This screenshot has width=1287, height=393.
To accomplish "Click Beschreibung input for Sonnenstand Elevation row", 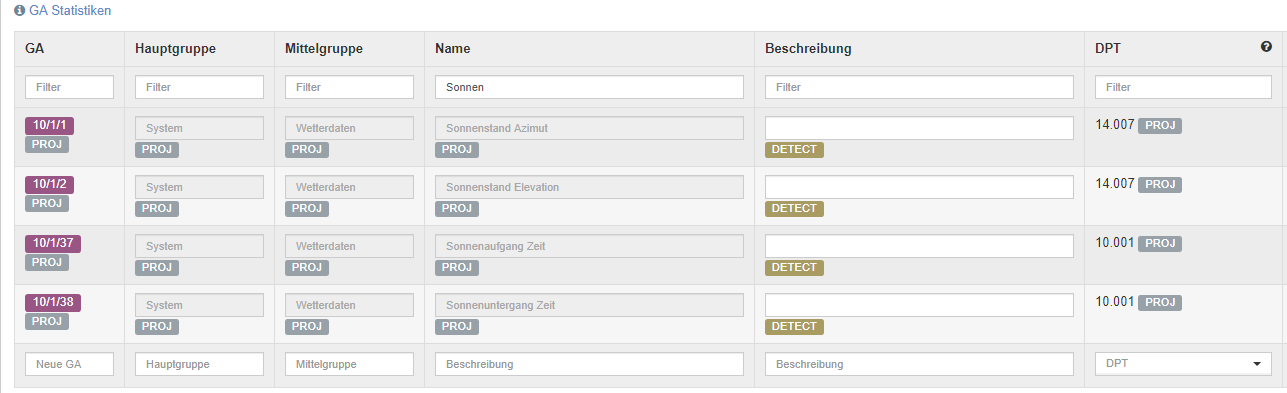I will [919, 187].
